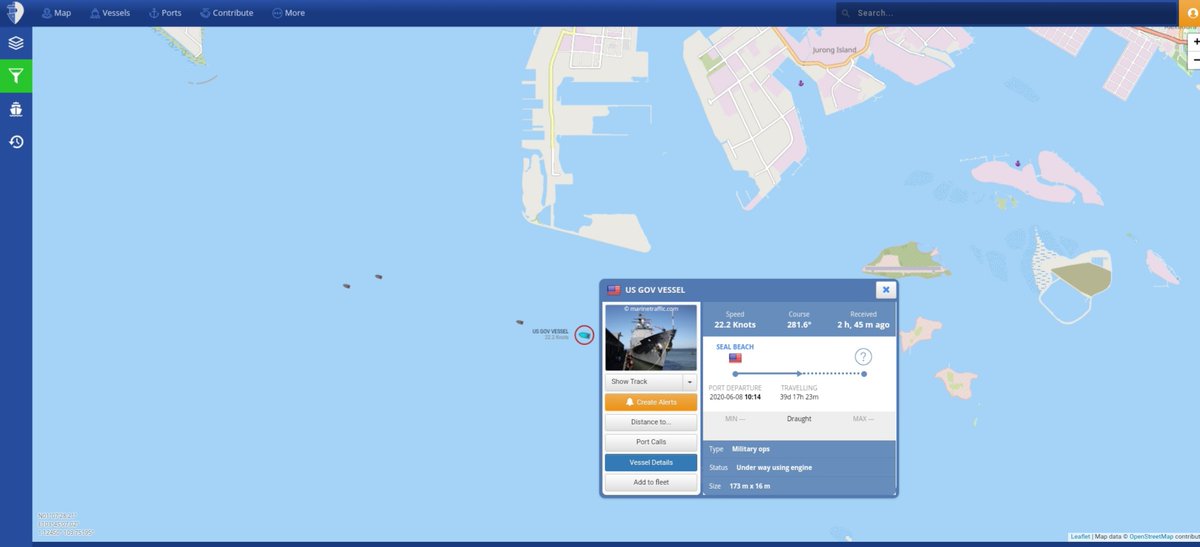
Task: Add the vessel to fleet
Action: pyautogui.click(x=650, y=482)
